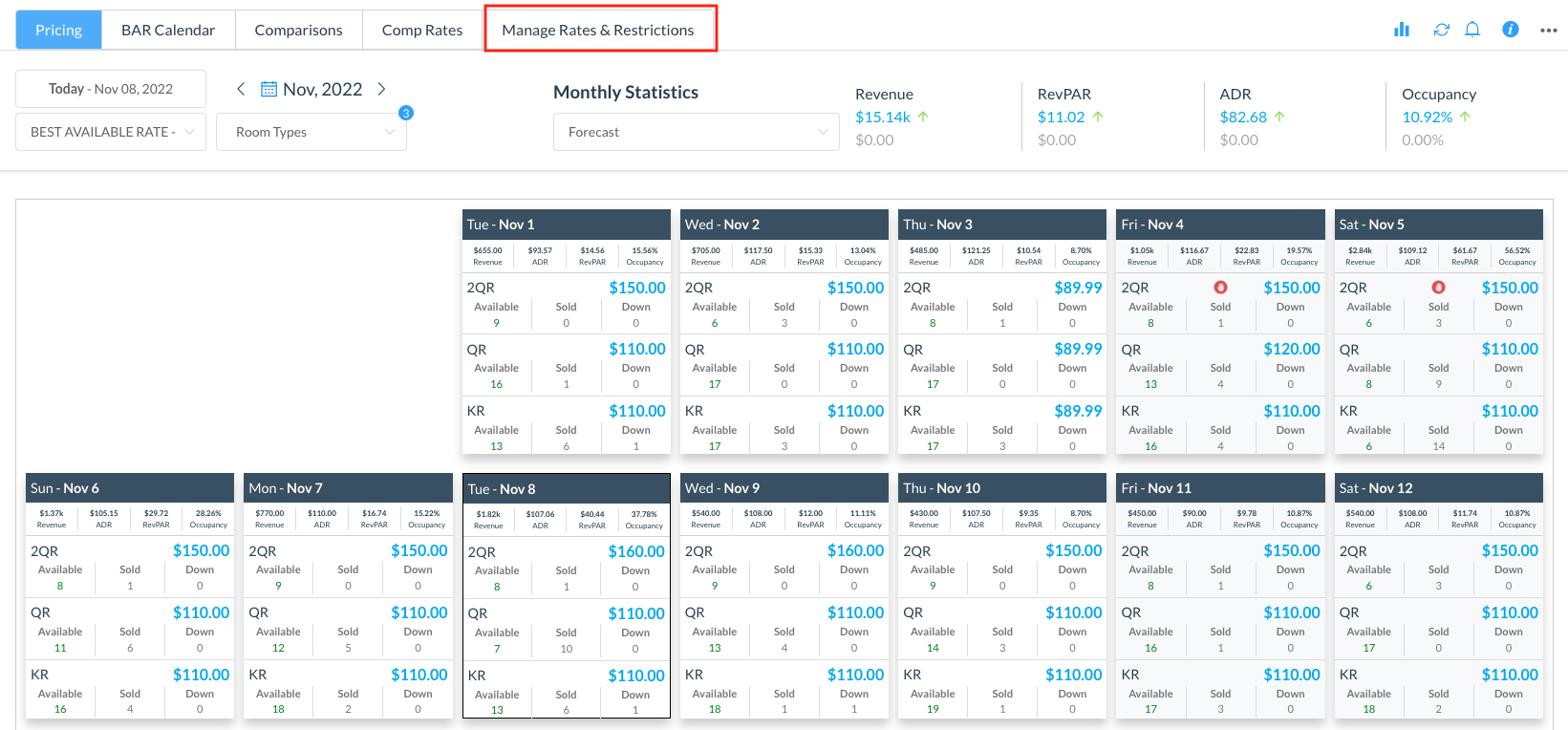This screenshot has height=730, width=1568.
Task: Click the refresh sync icon
Action: click(x=1441, y=30)
